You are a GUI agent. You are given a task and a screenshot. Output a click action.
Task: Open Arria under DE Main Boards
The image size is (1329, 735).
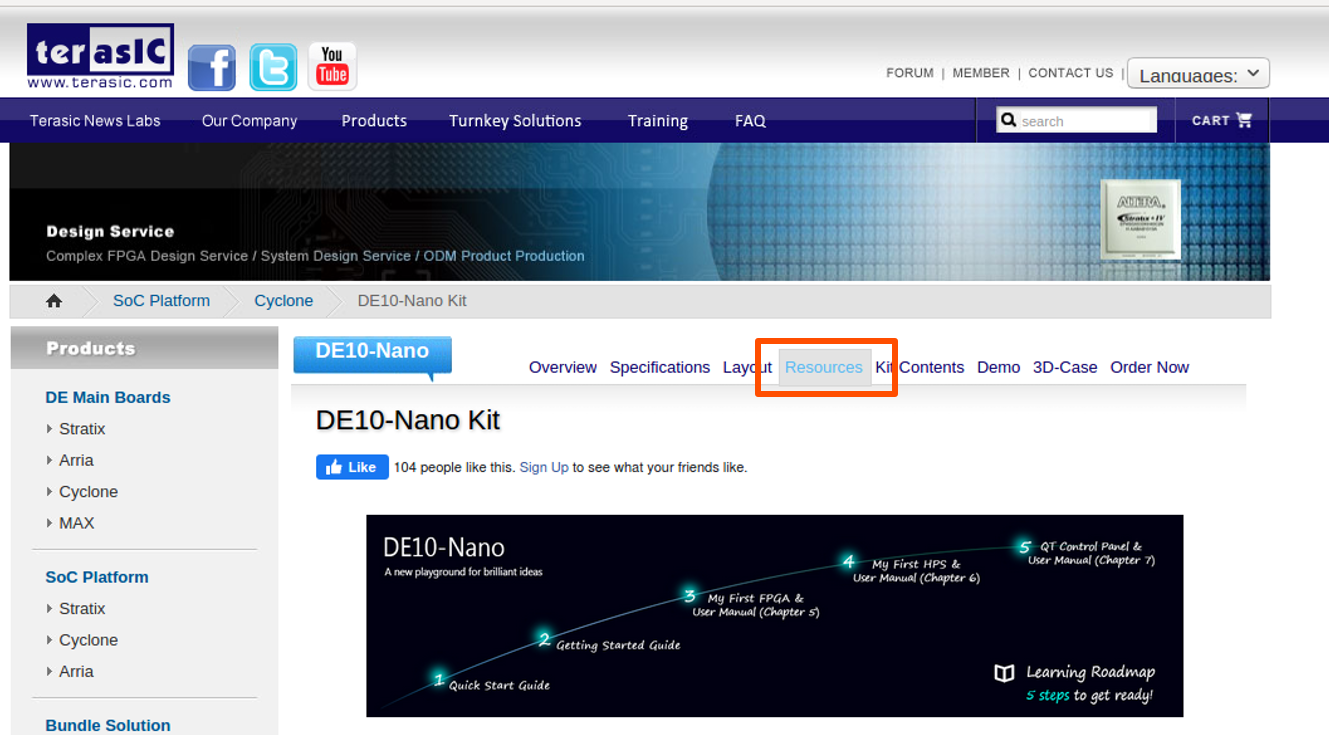click(76, 460)
